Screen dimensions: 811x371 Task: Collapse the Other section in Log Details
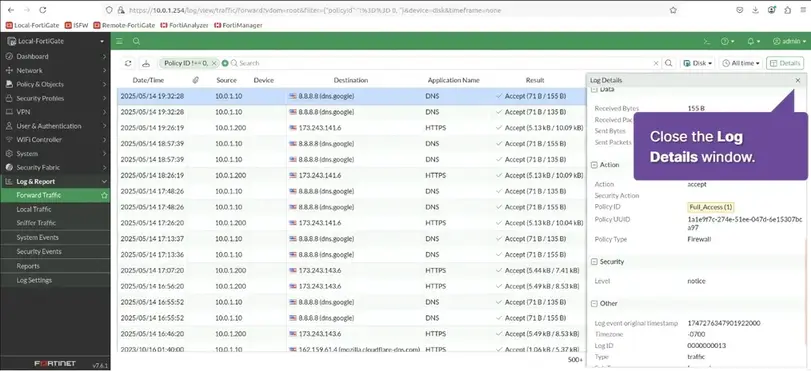[x=594, y=304]
